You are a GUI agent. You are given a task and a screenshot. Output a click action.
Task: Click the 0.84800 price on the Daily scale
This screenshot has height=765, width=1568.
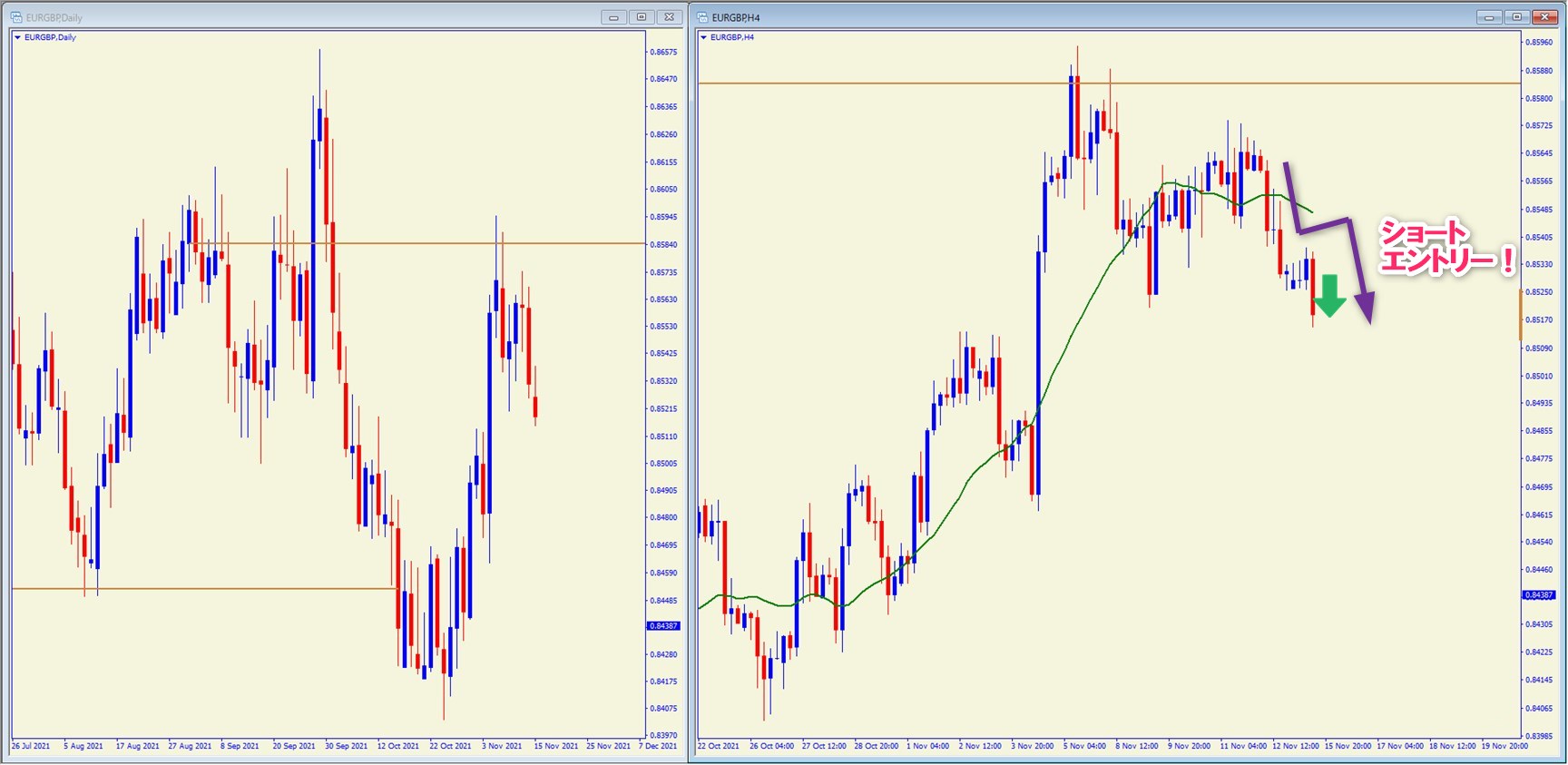coord(664,517)
